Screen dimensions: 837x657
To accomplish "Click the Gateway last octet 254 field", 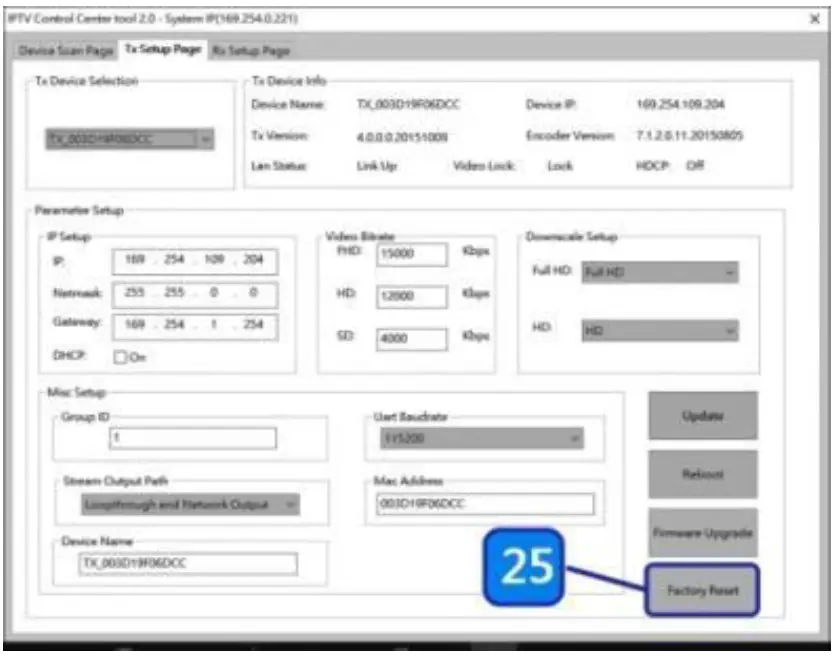I will 252,324.
